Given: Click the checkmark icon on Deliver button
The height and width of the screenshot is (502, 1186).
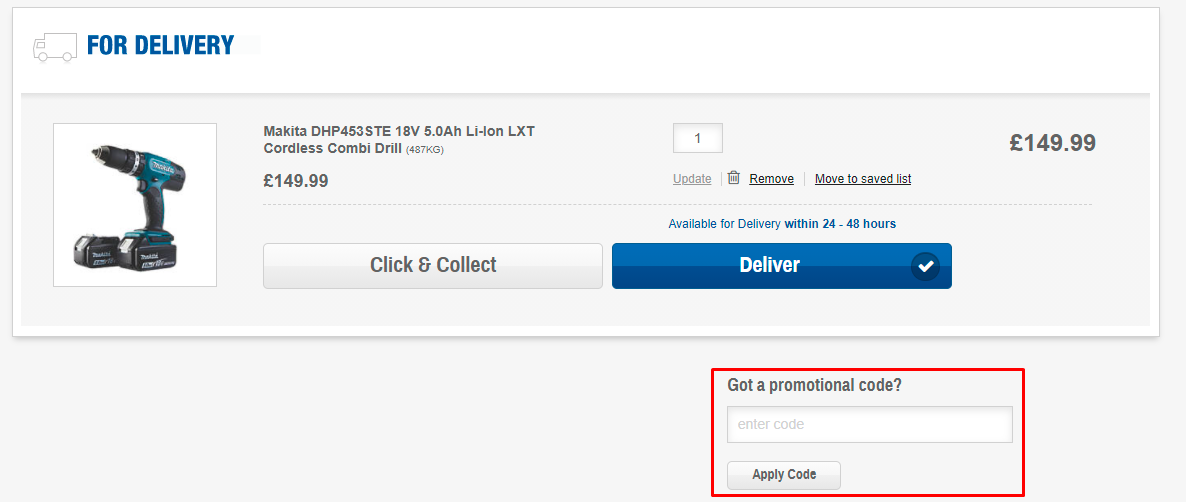Looking at the screenshot, I should 925,266.
